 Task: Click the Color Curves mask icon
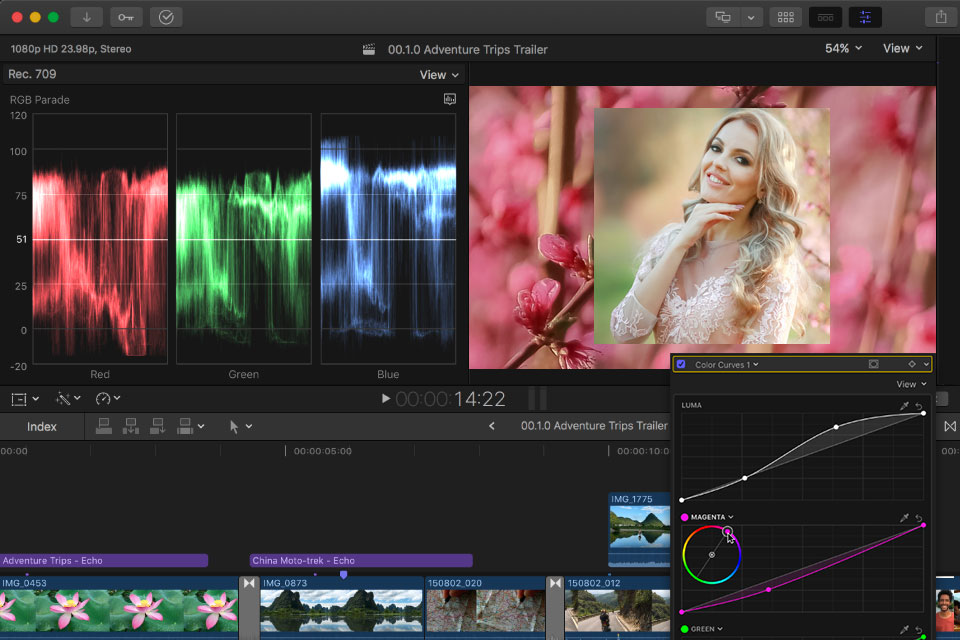point(873,365)
